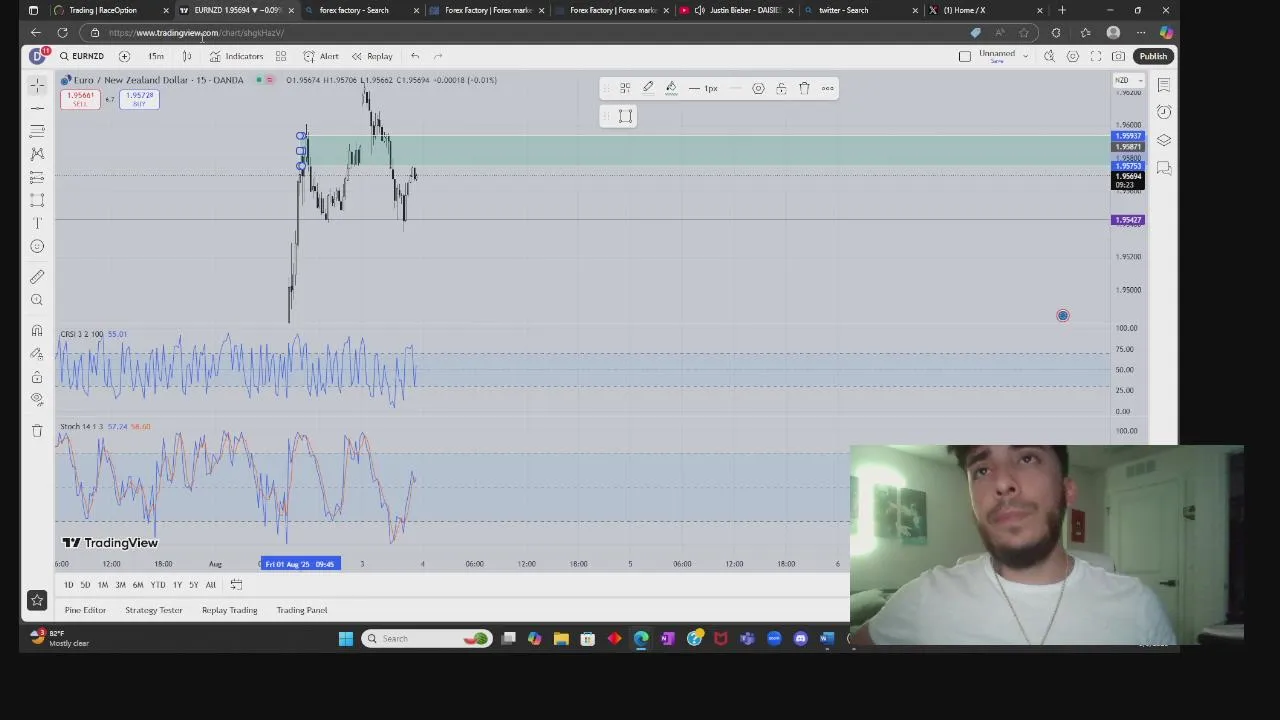Delete the selected drawing
Viewport: 1280px width, 720px height.
tap(804, 88)
